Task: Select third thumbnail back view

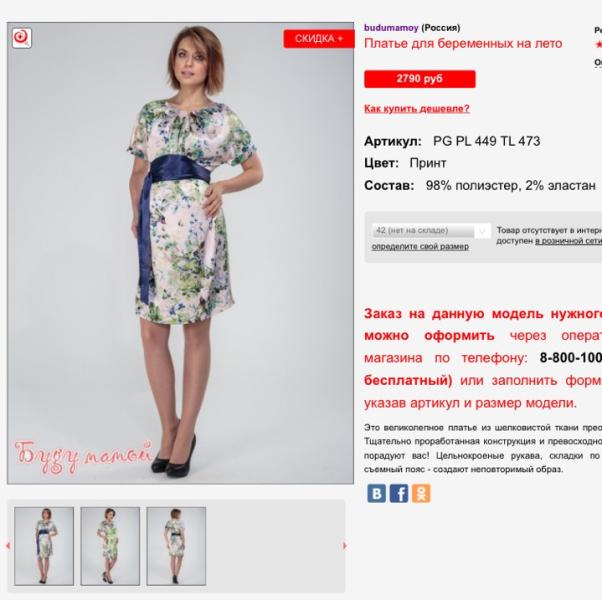Action: (x=176, y=545)
